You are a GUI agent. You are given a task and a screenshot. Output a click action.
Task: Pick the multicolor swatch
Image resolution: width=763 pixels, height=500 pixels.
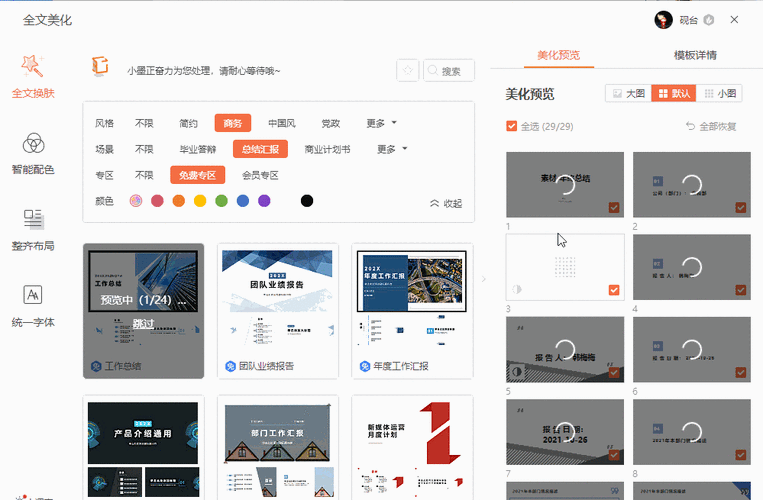(x=136, y=201)
